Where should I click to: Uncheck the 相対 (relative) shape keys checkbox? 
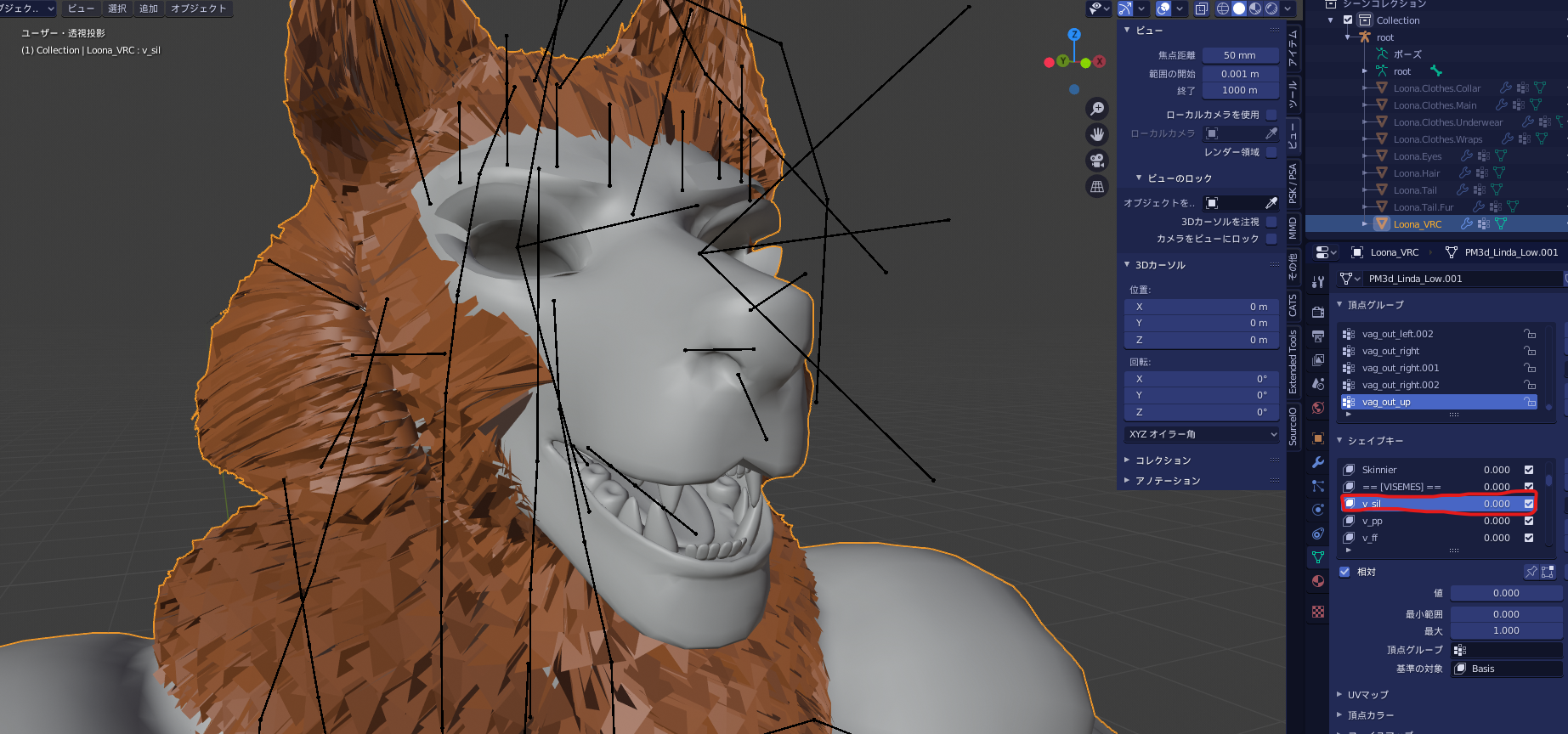pos(1344,572)
